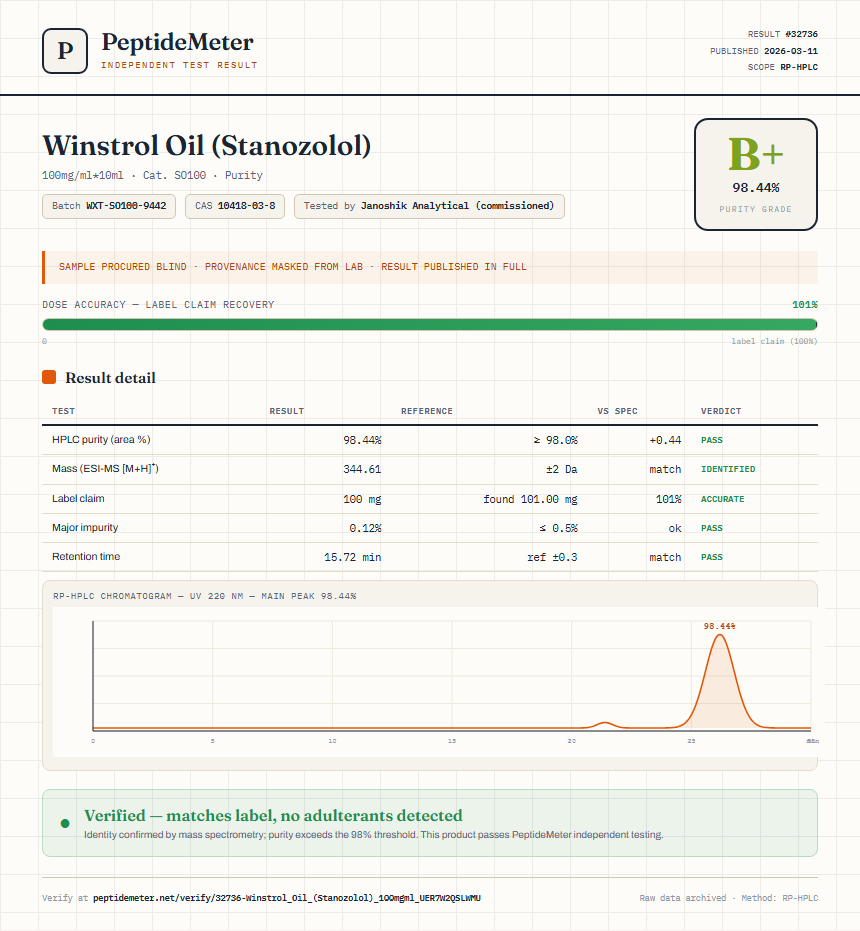The height and width of the screenshot is (931, 860).
Task: Click the IDENTIFIED verdict
Action: point(728,469)
